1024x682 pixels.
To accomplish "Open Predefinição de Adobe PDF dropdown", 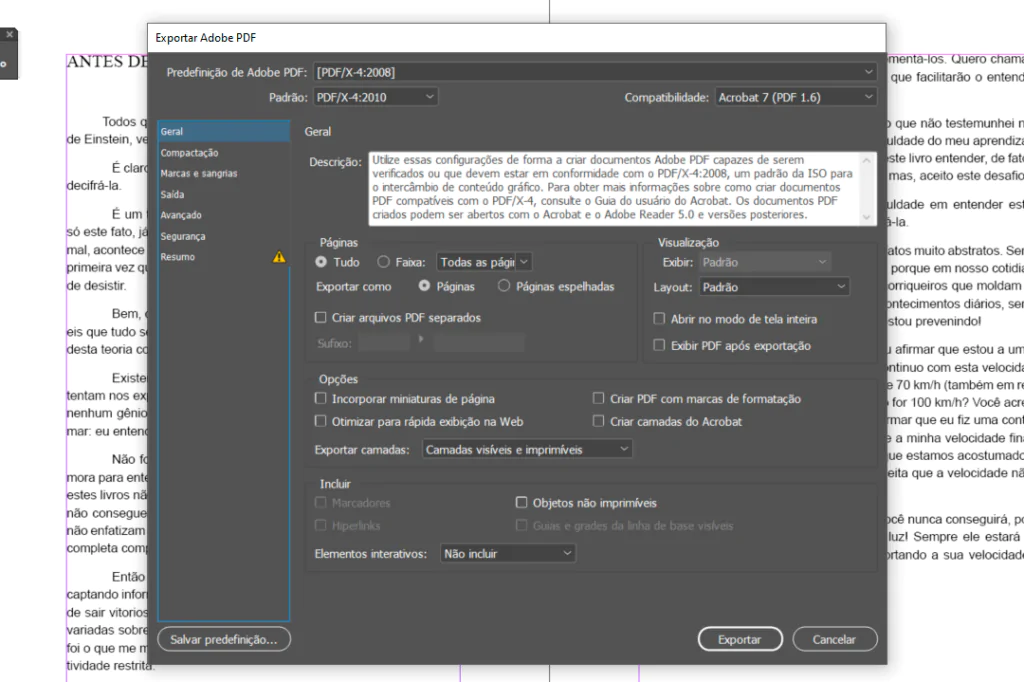I will click(x=595, y=72).
